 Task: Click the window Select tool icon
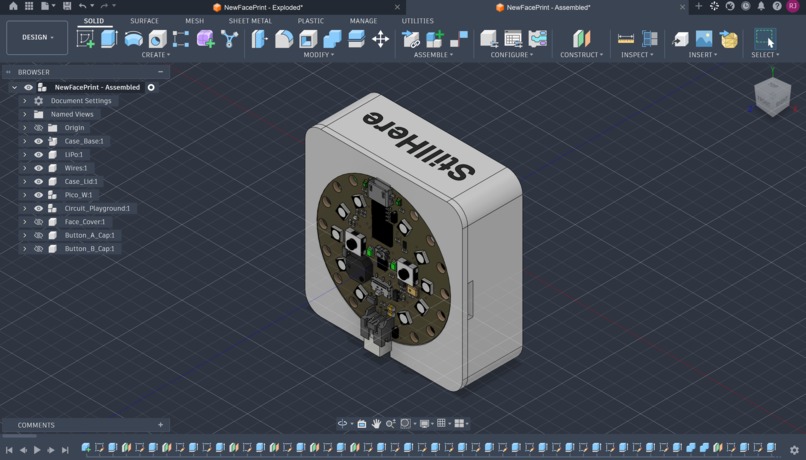(765, 39)
